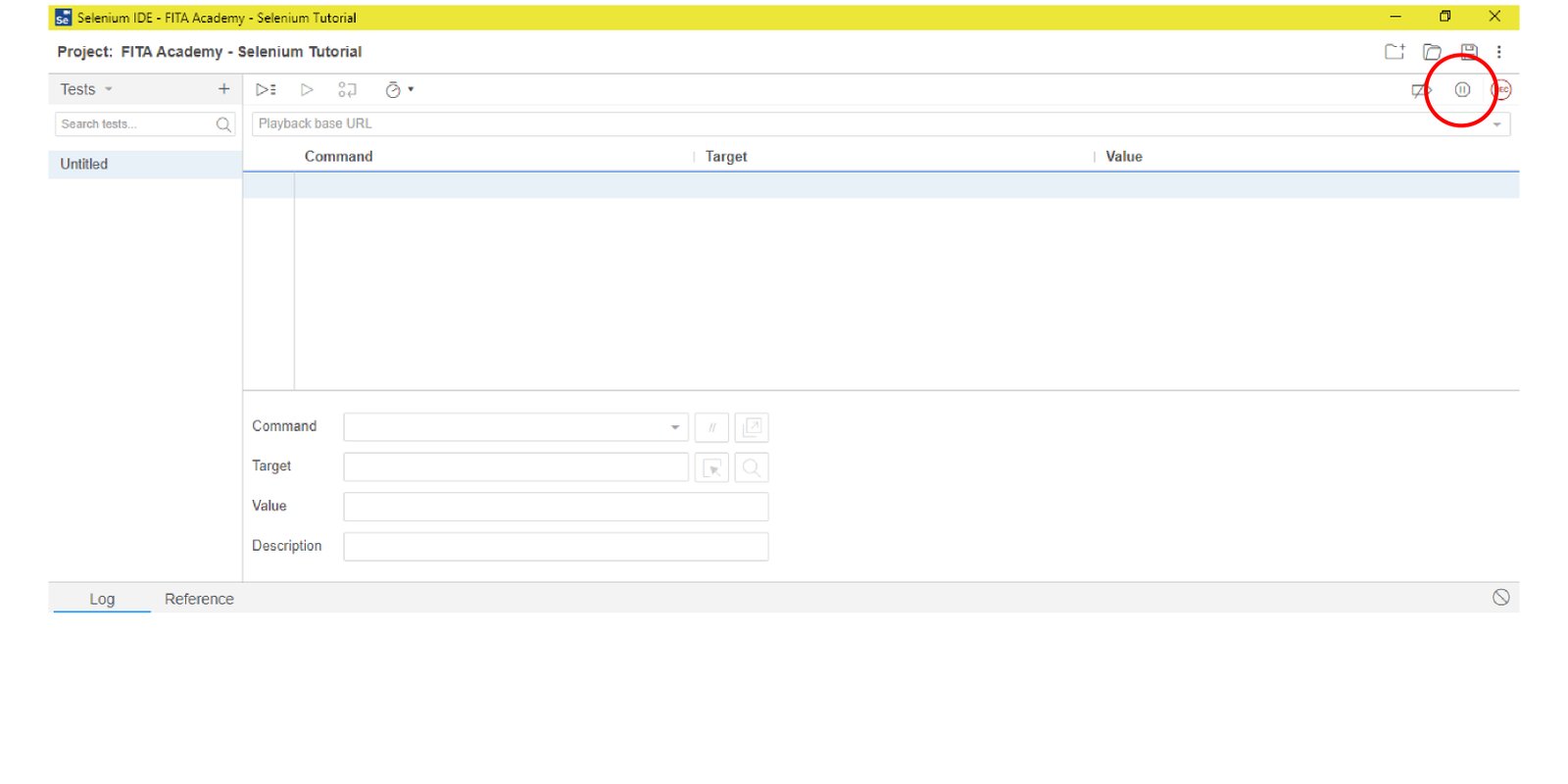Clear the log icon
The height and width of the screenshot is (784, 1568).
coord(1500,598)
